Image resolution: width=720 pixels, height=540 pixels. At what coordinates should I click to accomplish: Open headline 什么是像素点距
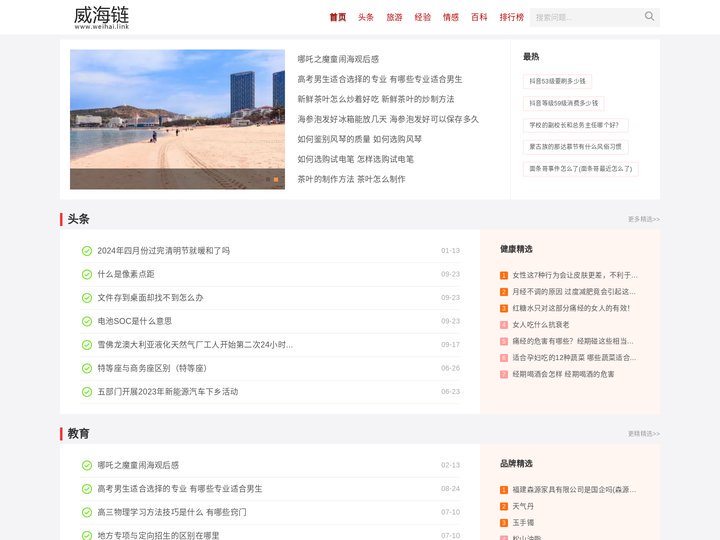tap(126, 274)
